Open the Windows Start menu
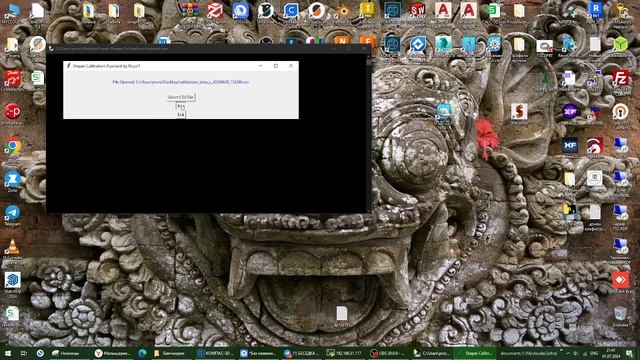The width and height of the screenshot is (640, 360). coord(7,353)
